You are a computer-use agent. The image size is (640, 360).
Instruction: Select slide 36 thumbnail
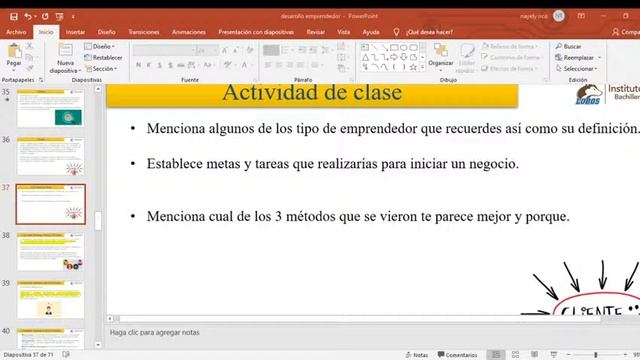point(51,156)
